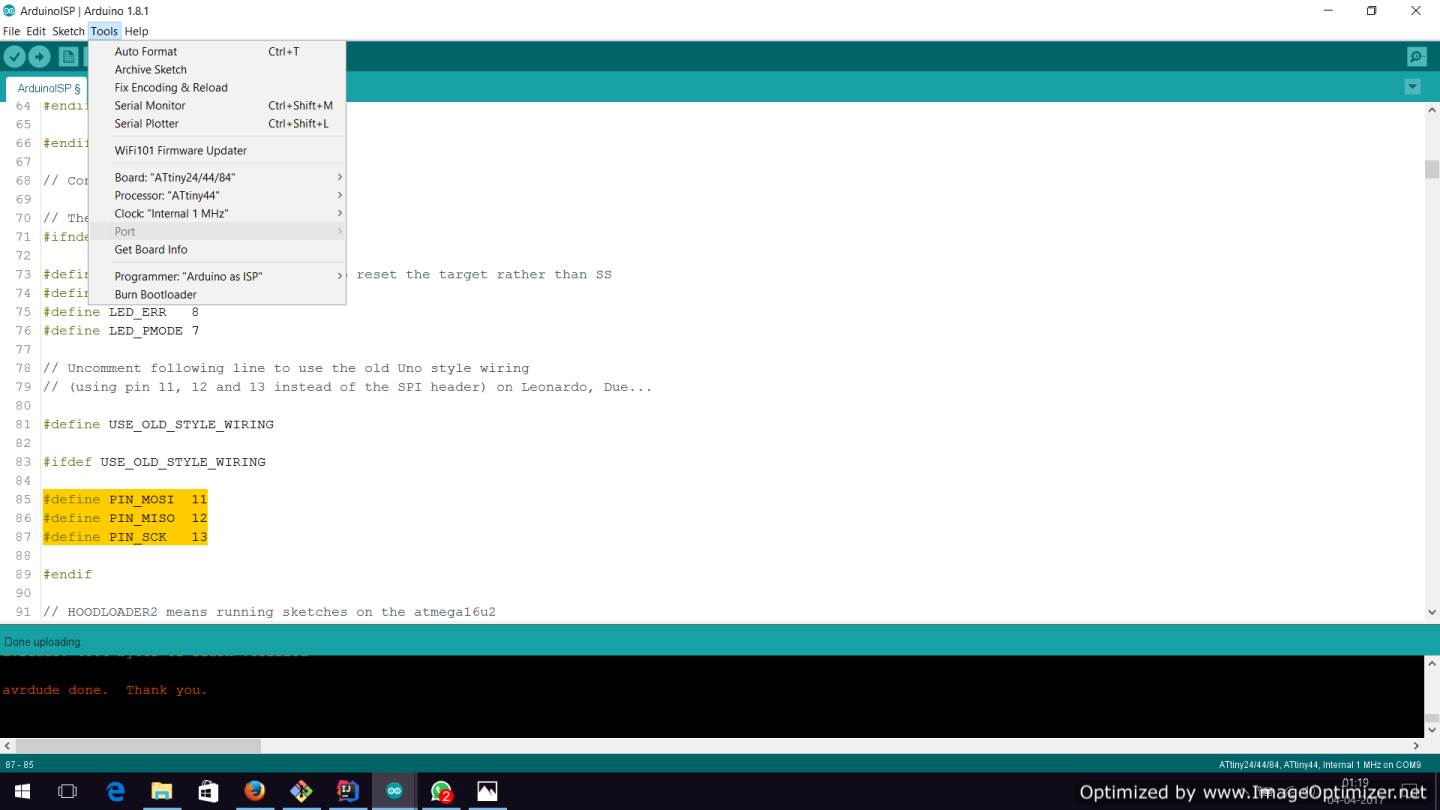Click Burn Bootloader menu entry
Screen dimensions: 1440x810
pyautogui.click(x=217, y=294)
